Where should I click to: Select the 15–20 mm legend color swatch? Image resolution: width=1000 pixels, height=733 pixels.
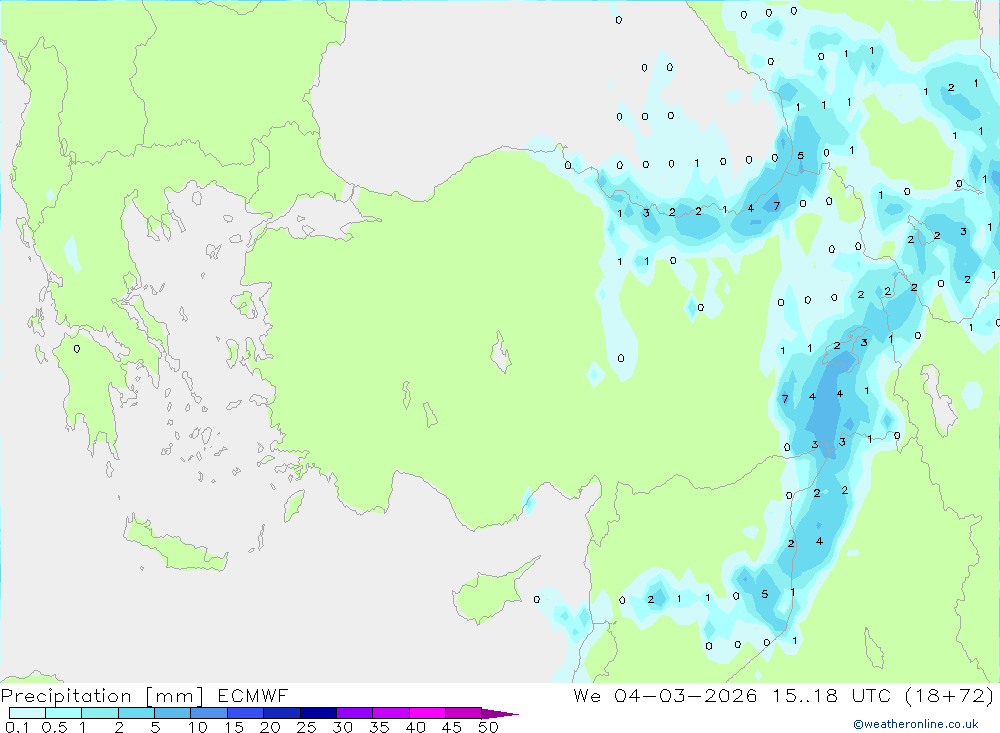coord(246,713)
